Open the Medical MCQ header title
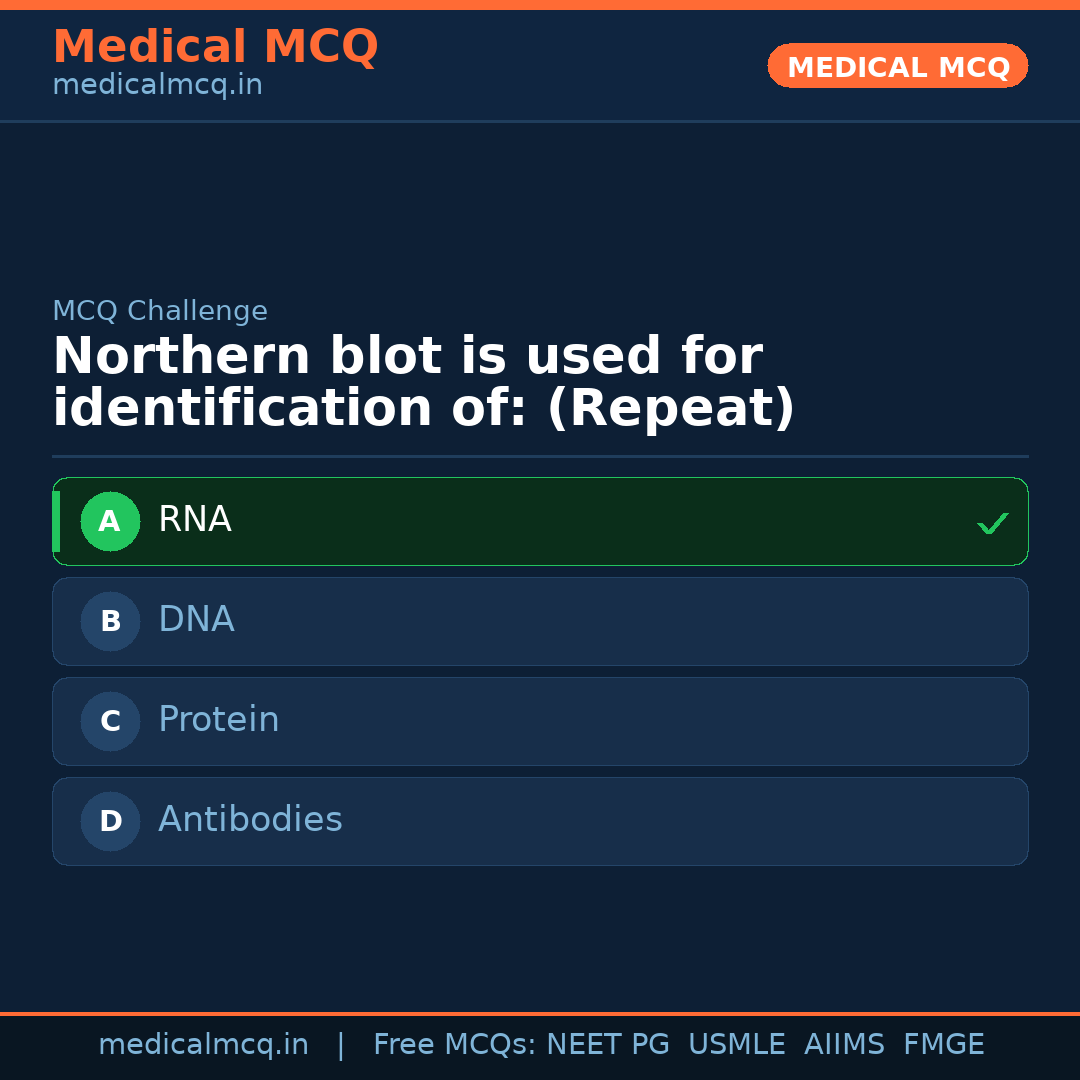1080x1080 pixels. tap(215, 46)
